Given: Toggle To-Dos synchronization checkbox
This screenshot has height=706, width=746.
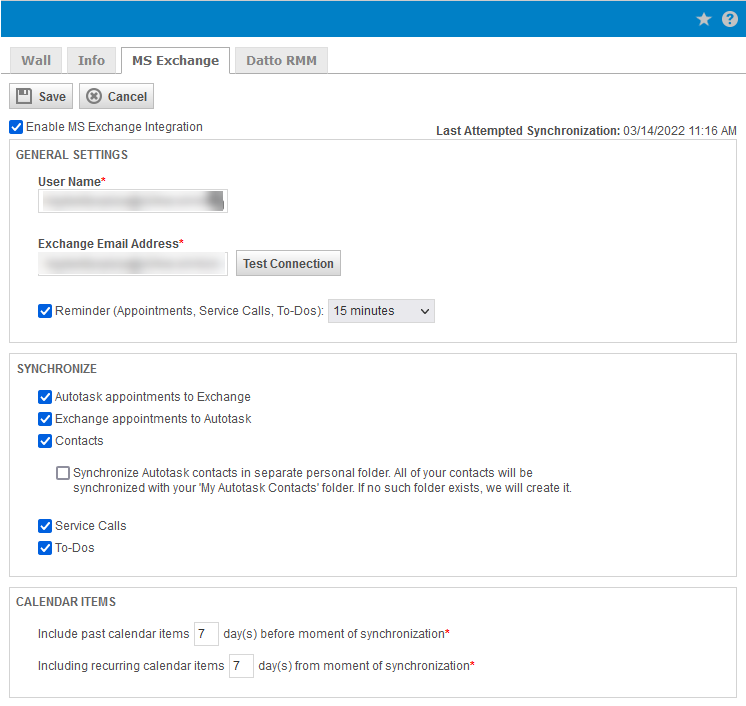Looking at the screenshot, I should pos(45,548).
